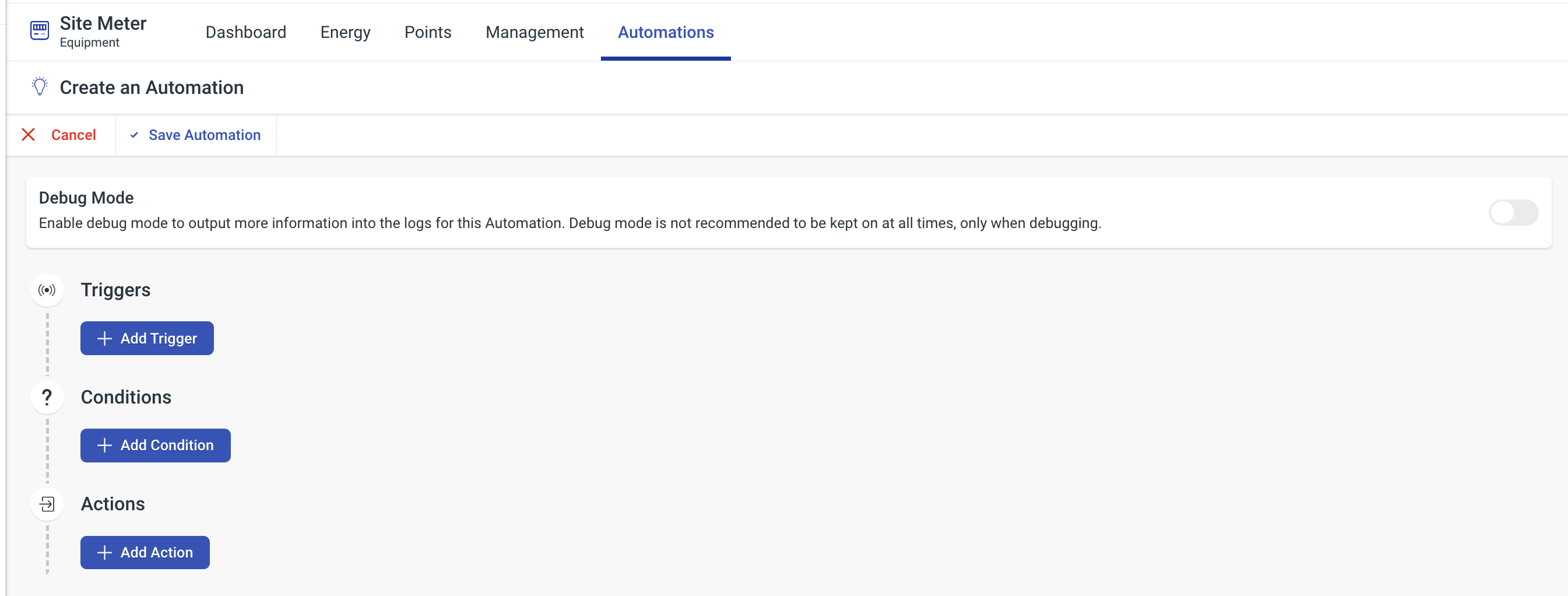Click the Triggers section heading
The image size is (1568, 596).
115,290
